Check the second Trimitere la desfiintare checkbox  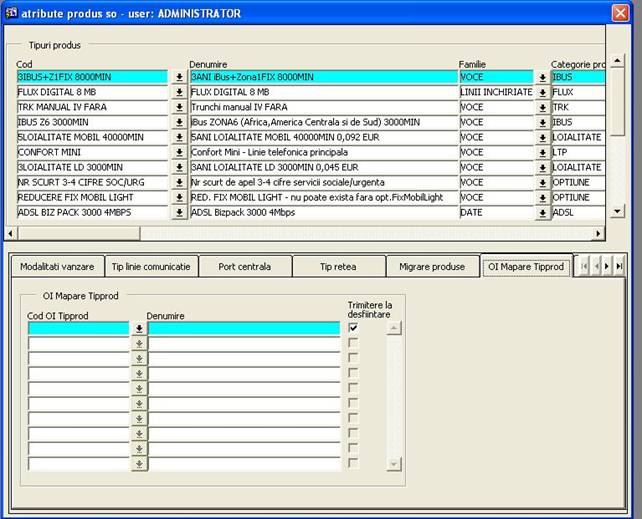pyautogui.click(x=353, y=343)
